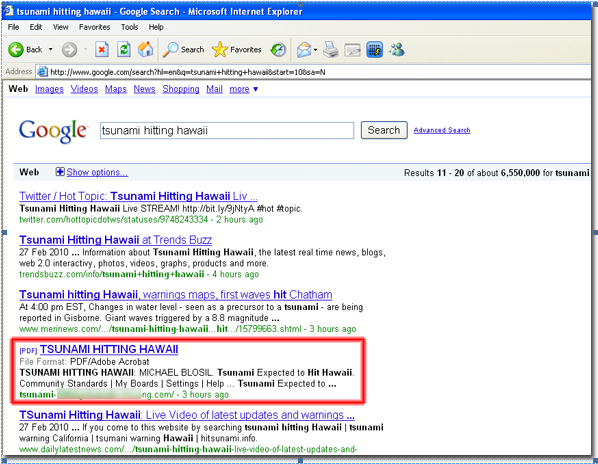Open the Edit menu

[x=36, y=27]
